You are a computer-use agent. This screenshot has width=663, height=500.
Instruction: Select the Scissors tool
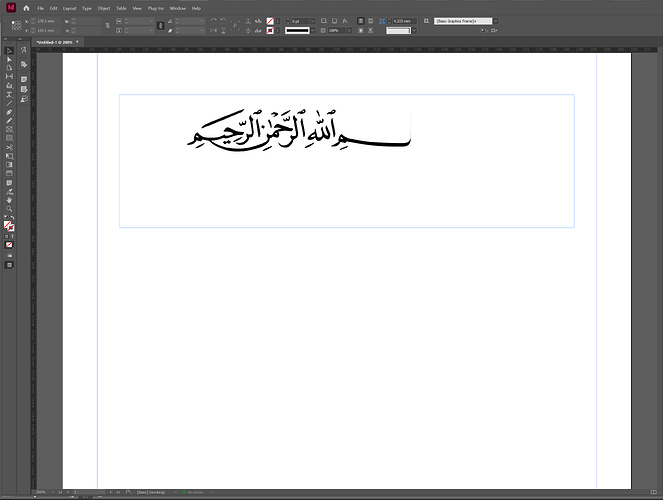(x=9, y=147)
